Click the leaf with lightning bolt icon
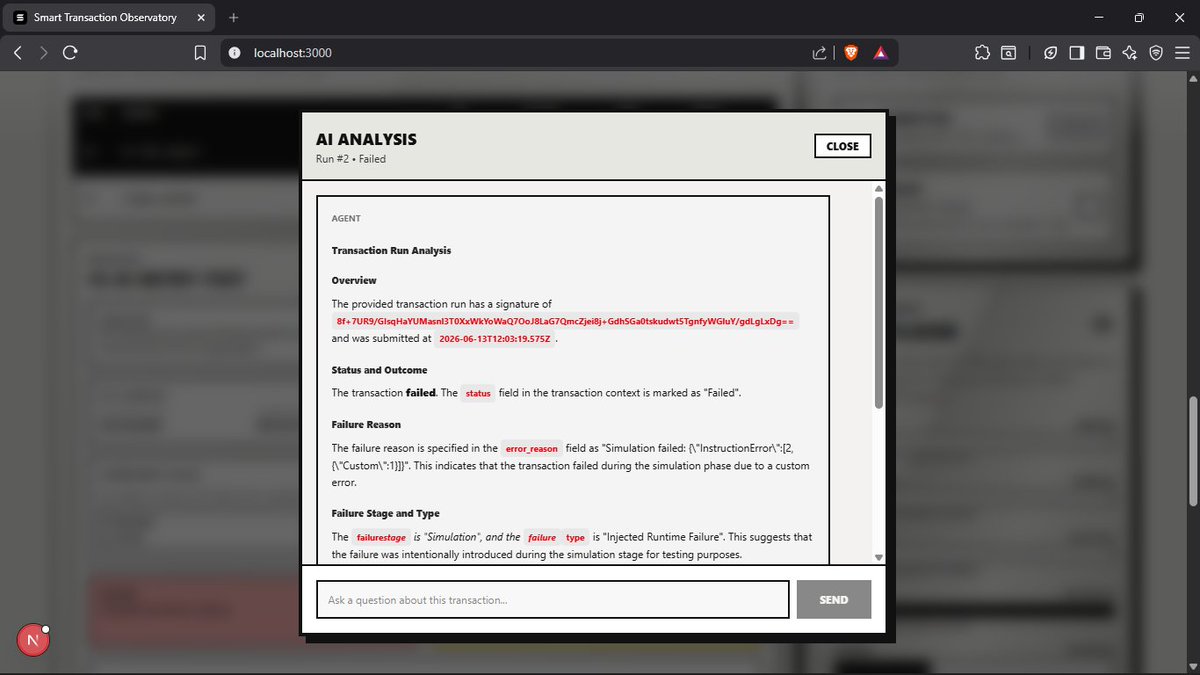The width and height of the screenshot is (1200, 675). [1051, 53]
